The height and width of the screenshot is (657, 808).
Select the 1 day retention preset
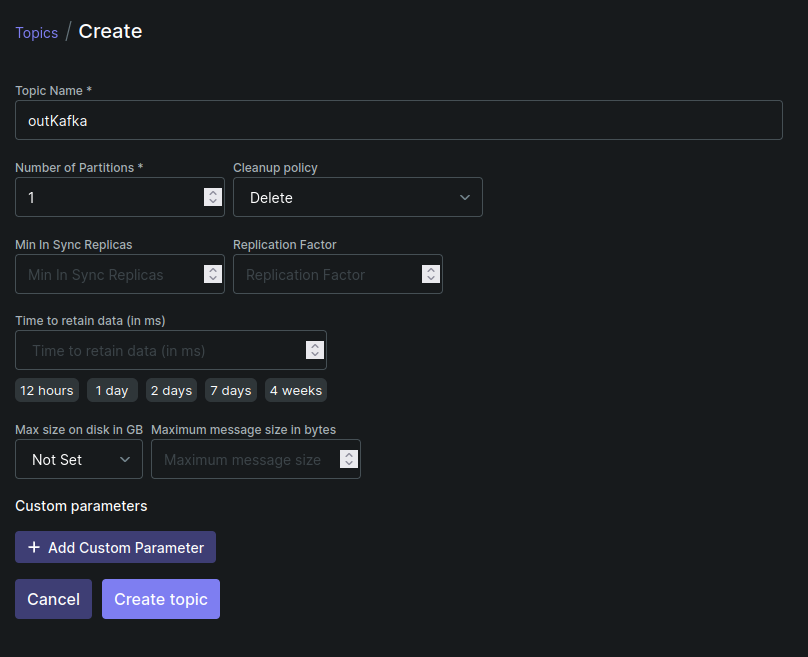[112, 390]
